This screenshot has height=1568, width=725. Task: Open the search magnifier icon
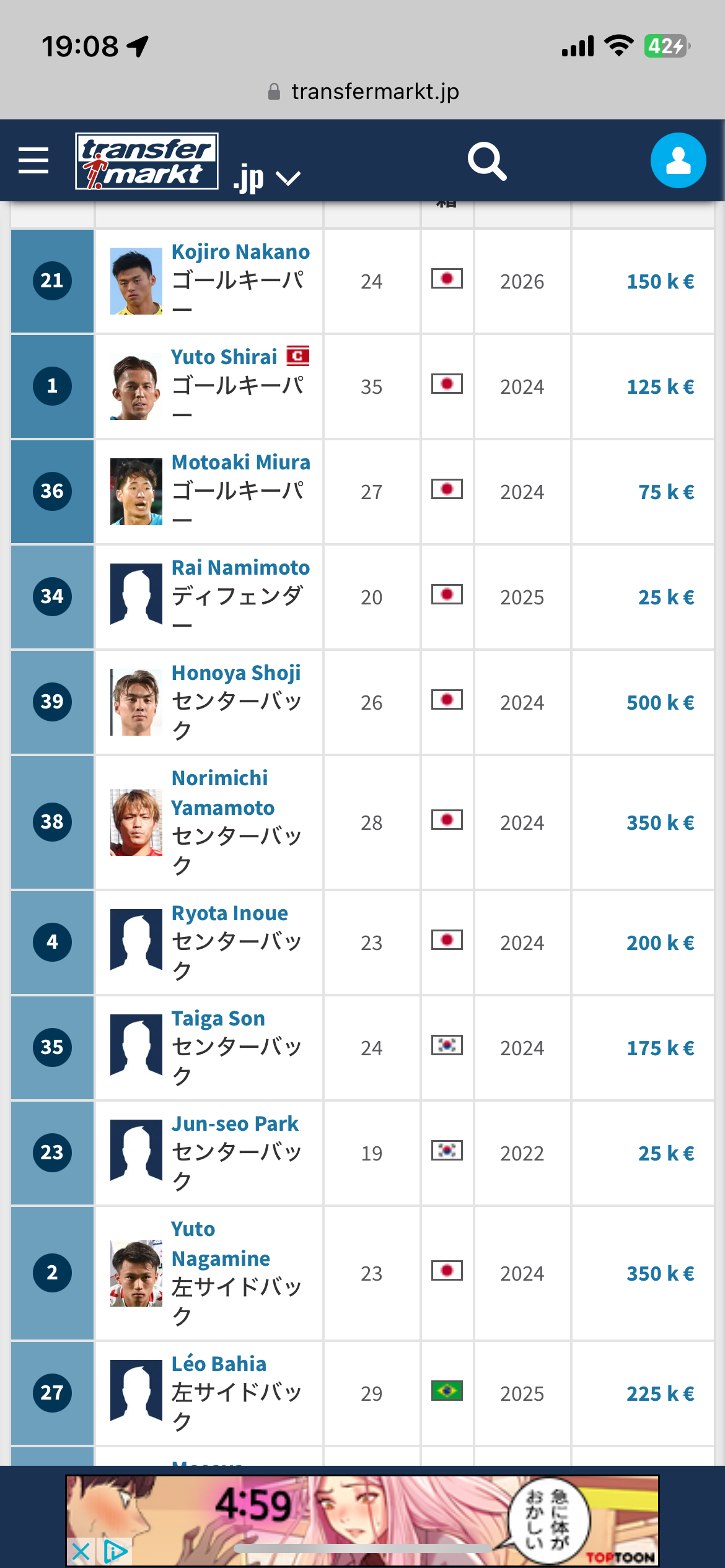point(487,161)
